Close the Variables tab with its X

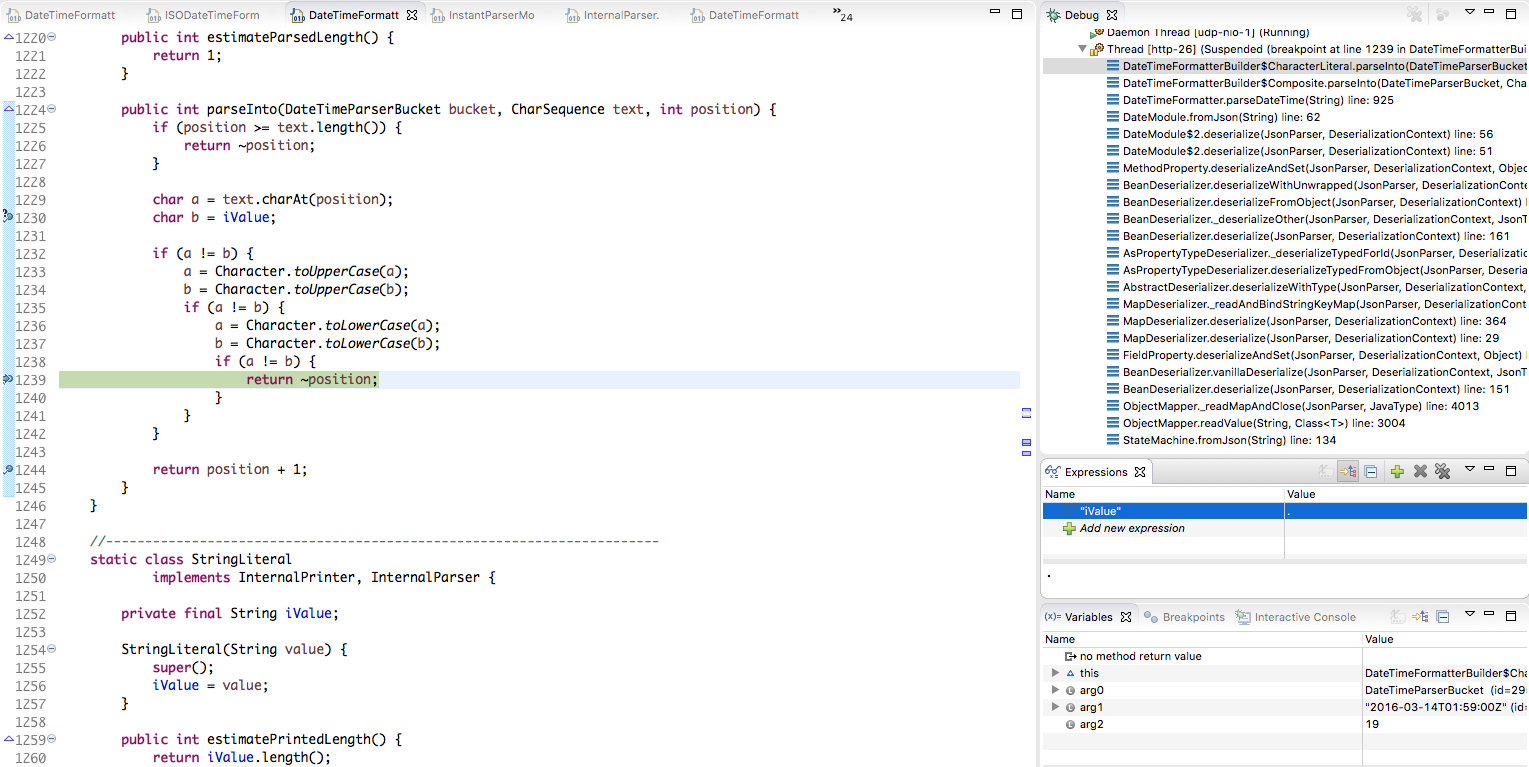1126,617
